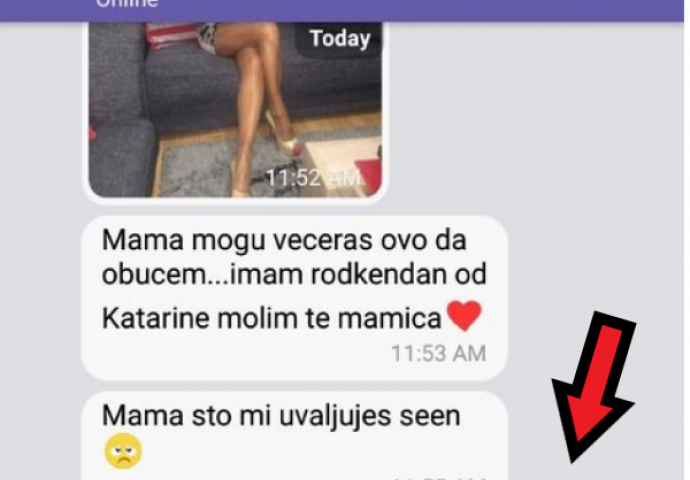The width and height of the screenshot is (690, 480).
Task: Click the large red arrow annotation
Action: pyautogui.click(x=592, y=387)
